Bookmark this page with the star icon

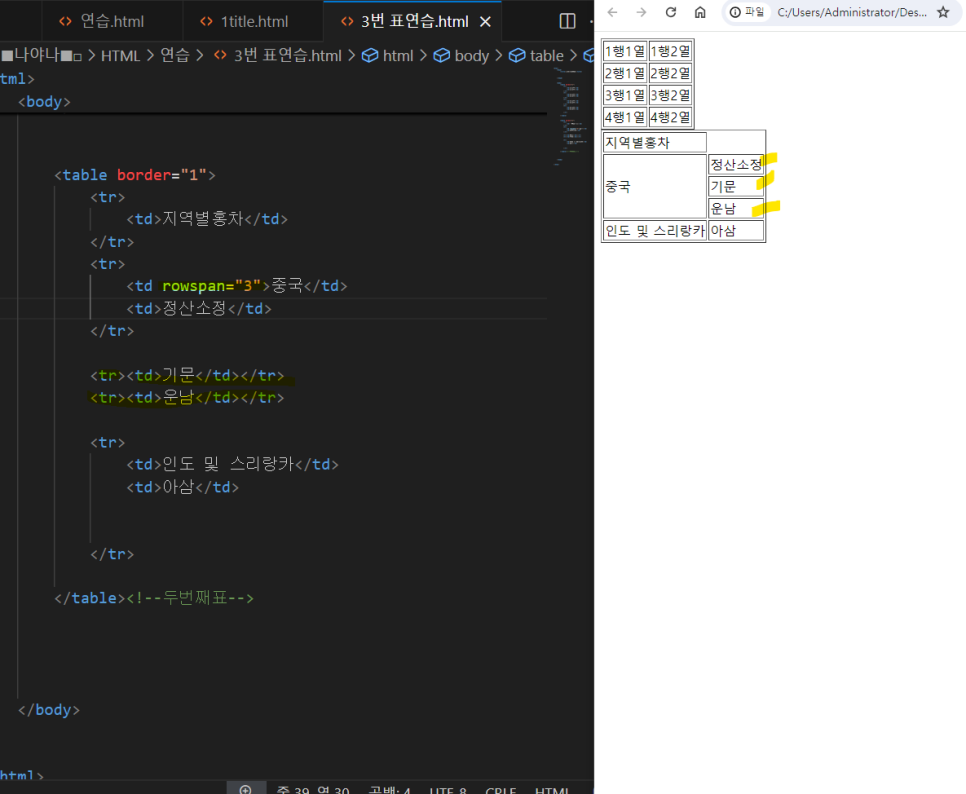point(943,12)
